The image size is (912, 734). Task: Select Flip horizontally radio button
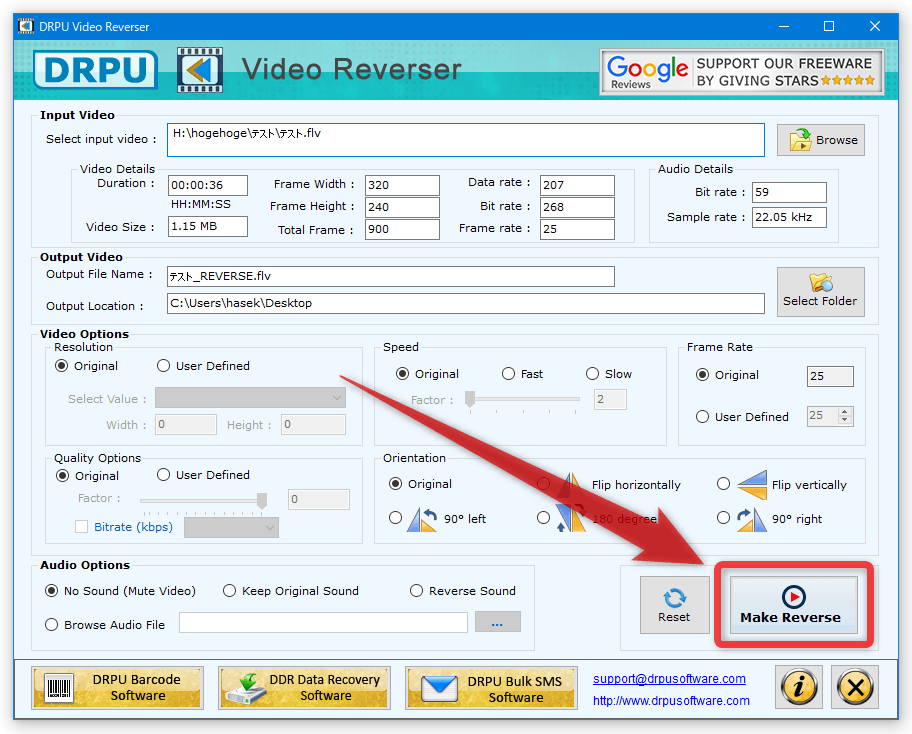pos(543,484)
